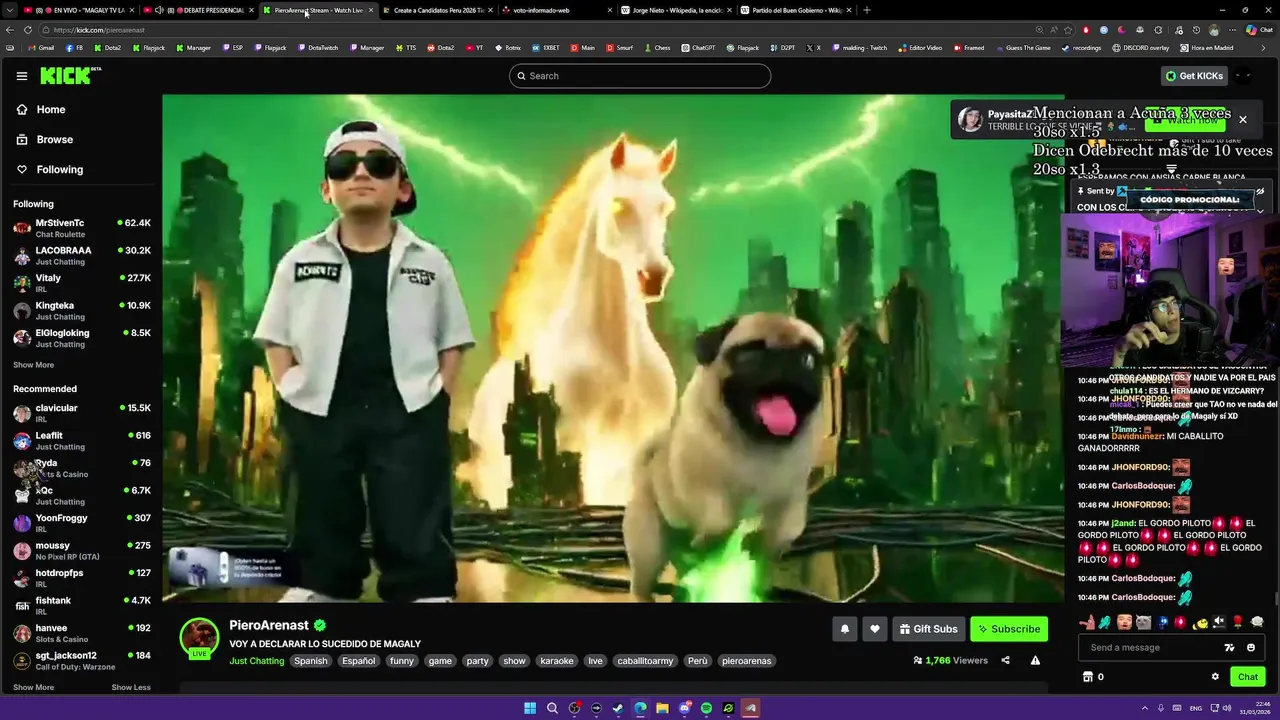Open clavicular recommended channel
The image size is (1280, 720).
82,413
